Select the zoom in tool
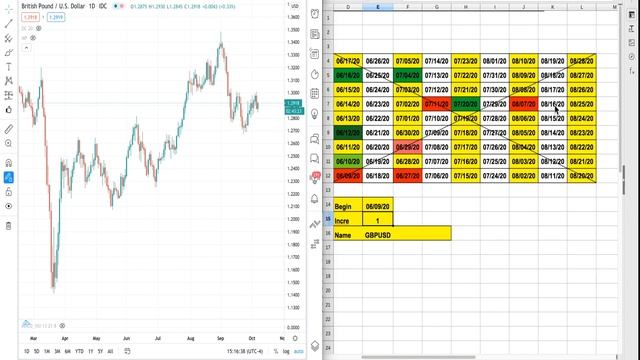Viewport: 640px width, 360px height. 9,143
